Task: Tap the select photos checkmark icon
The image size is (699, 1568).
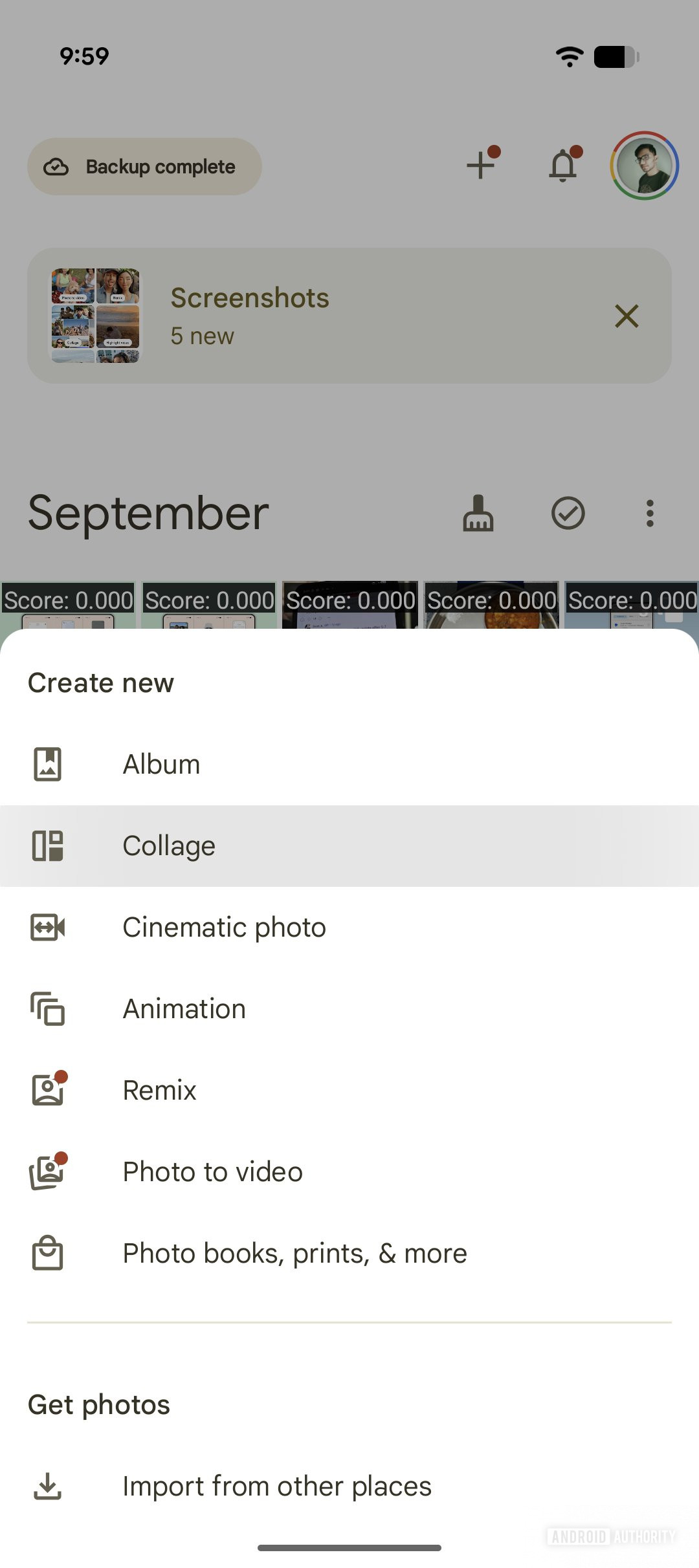Action: pos(568,513)
